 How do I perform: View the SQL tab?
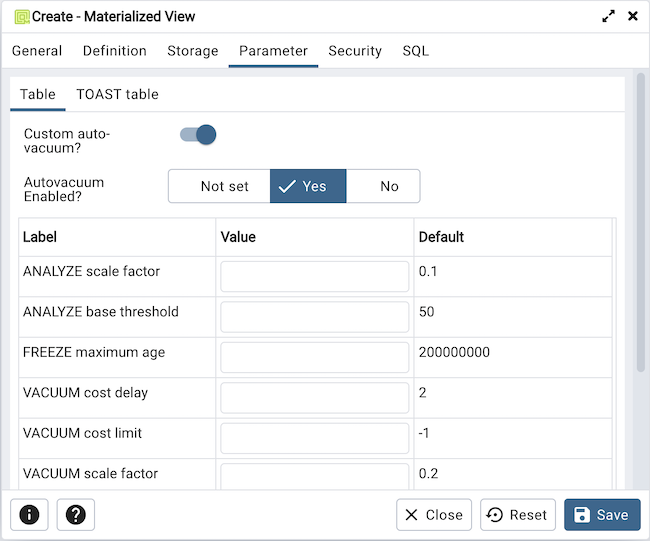(x=416, y=51)
